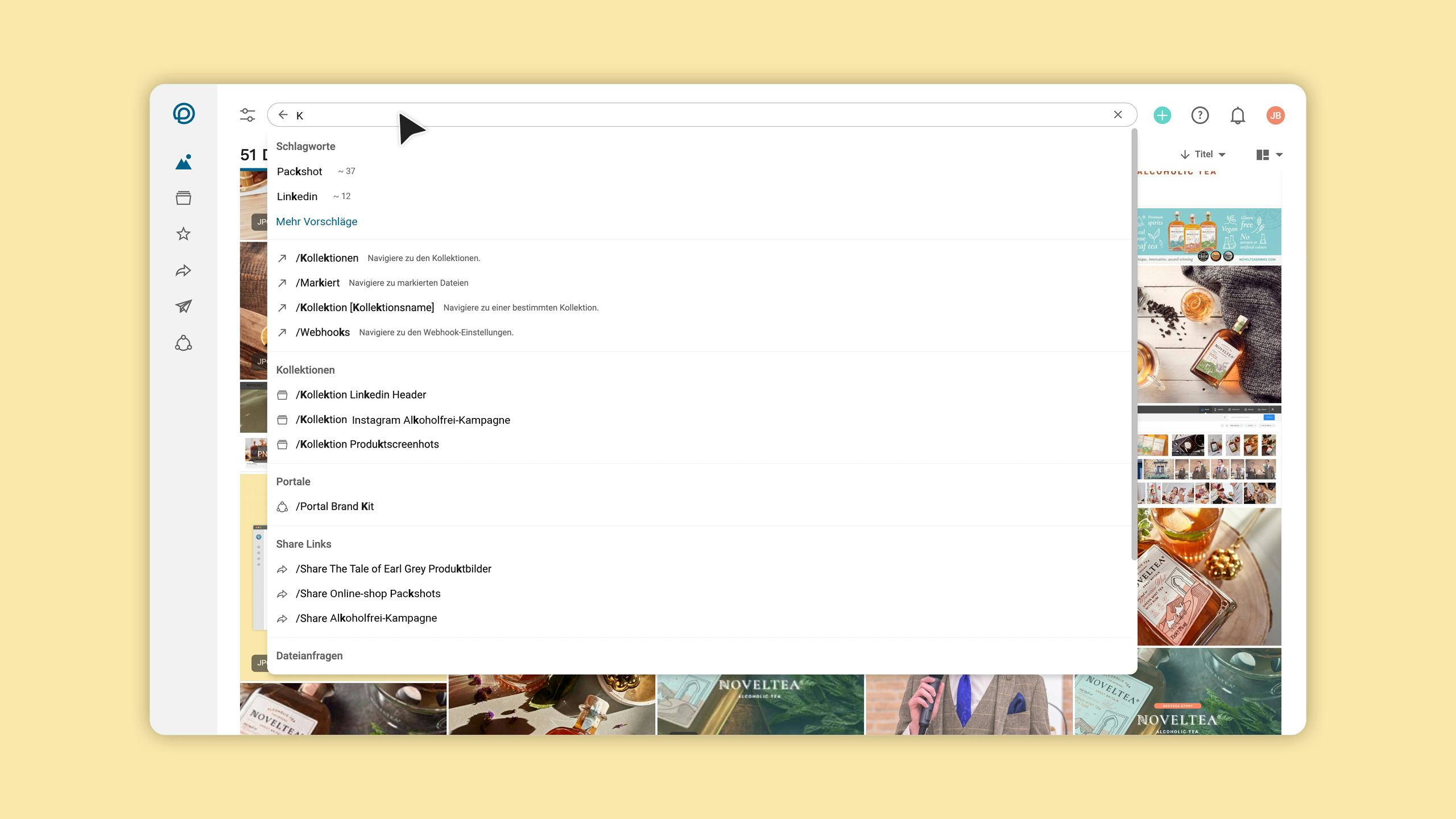Open file requests paper plane icon
This screenshot has height=819, width=1456.
(183, 307)
